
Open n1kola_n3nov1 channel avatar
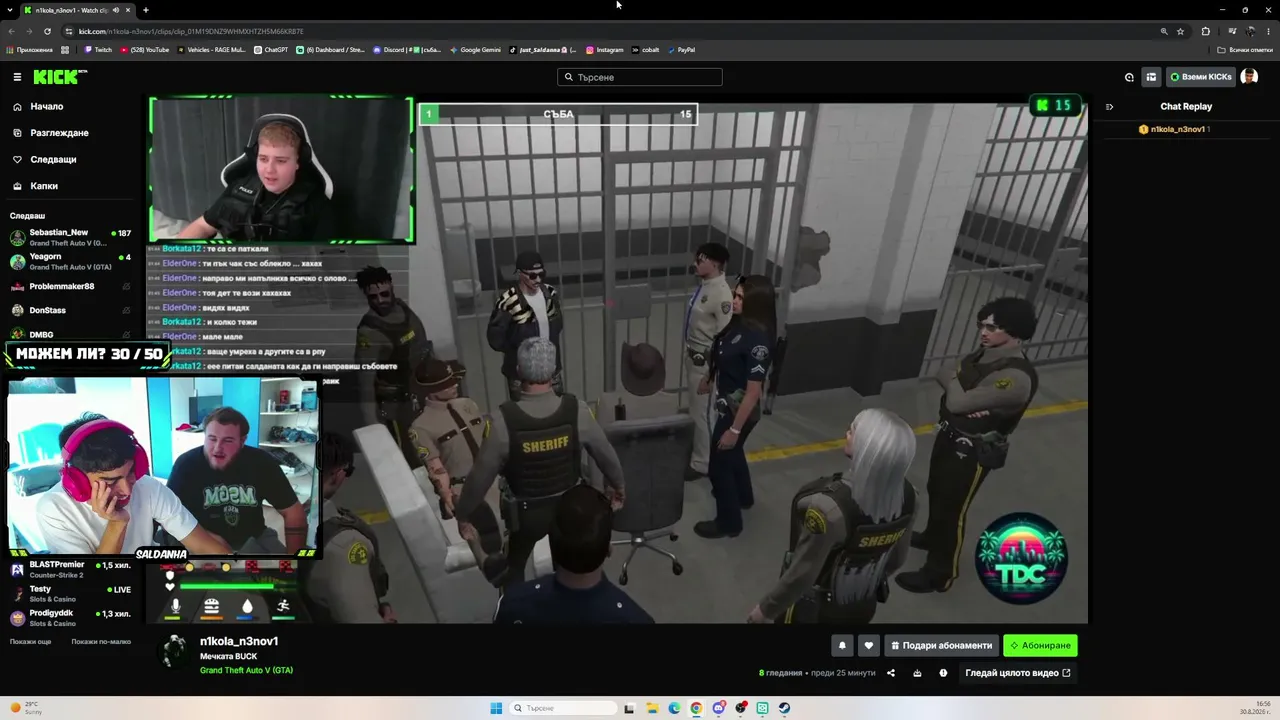pos(175,651)
